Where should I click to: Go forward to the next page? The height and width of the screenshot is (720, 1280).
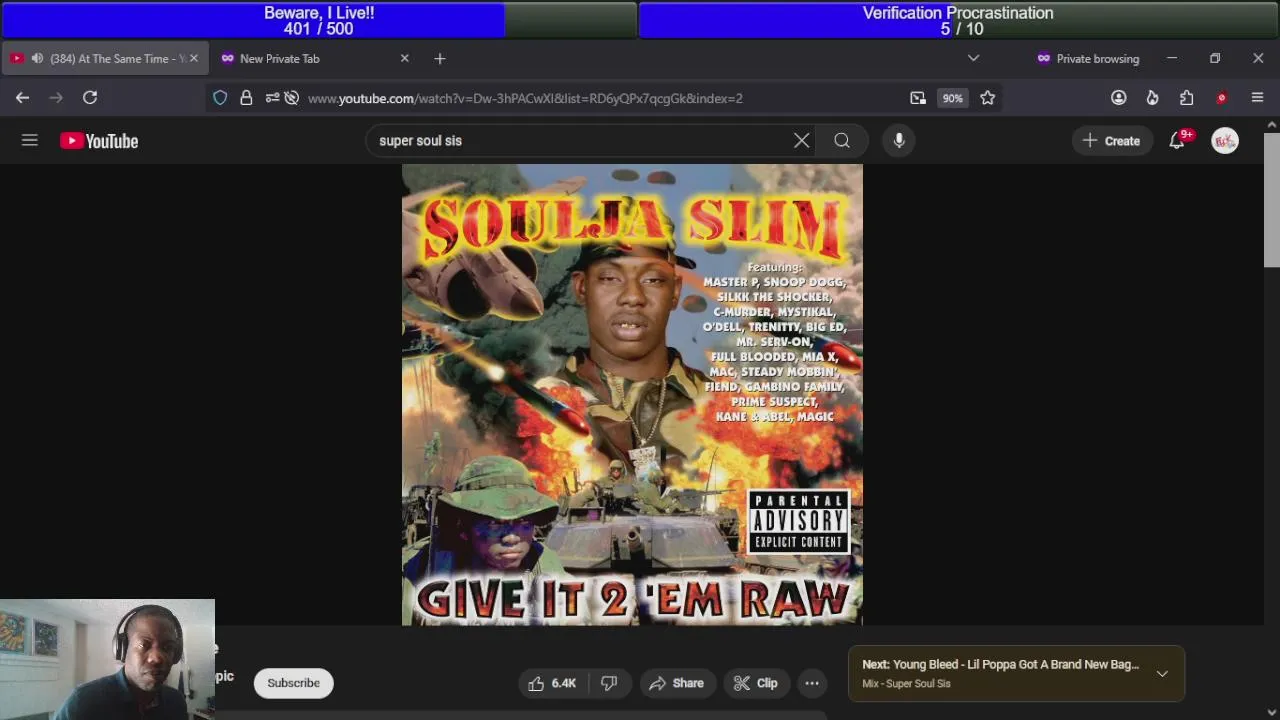(56, 97)
